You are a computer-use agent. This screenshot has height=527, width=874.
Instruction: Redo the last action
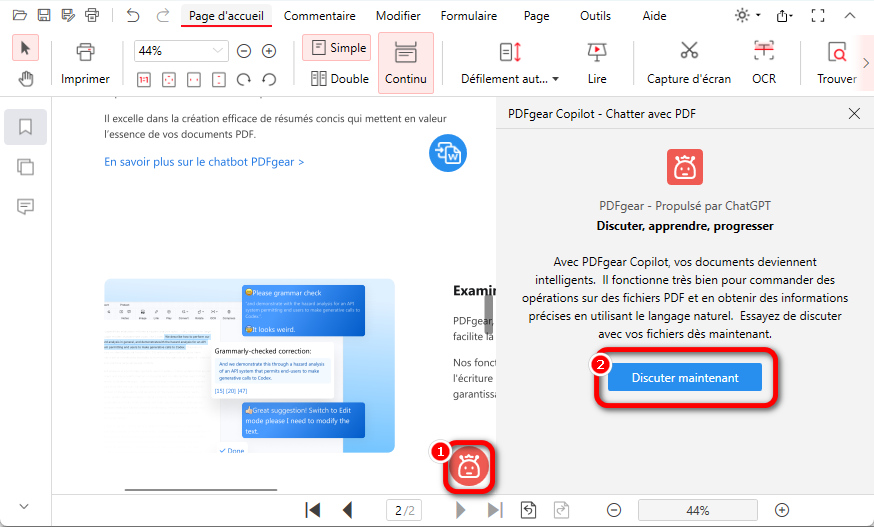162,15
